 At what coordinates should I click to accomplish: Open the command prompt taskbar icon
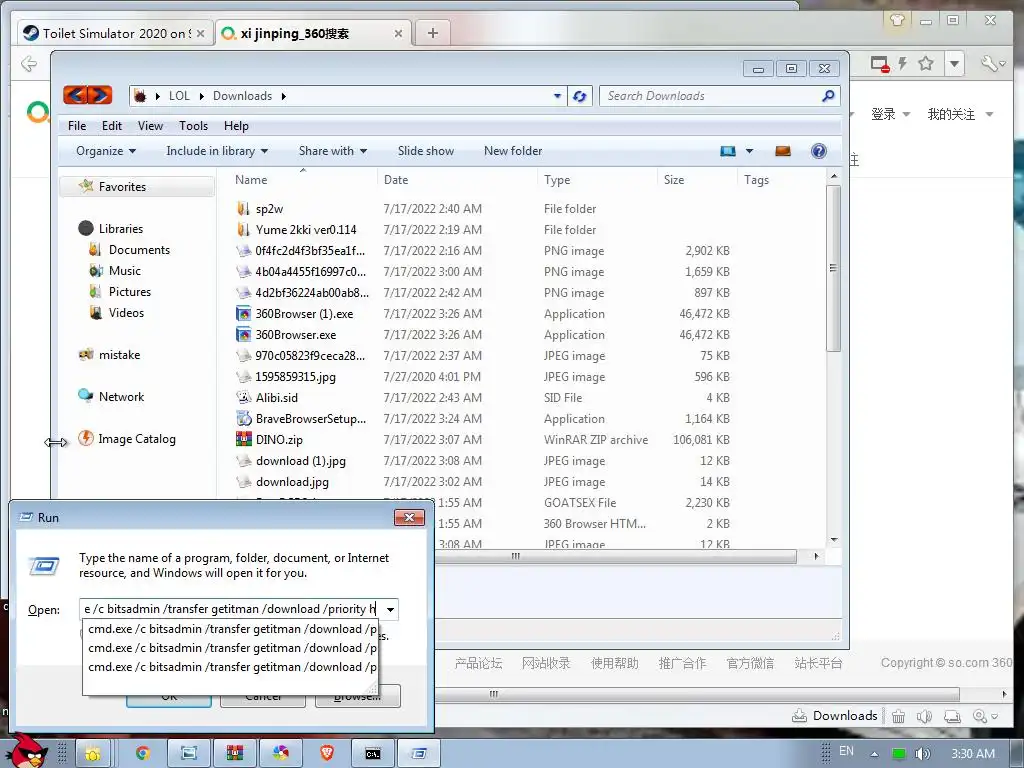click(372, 754)
